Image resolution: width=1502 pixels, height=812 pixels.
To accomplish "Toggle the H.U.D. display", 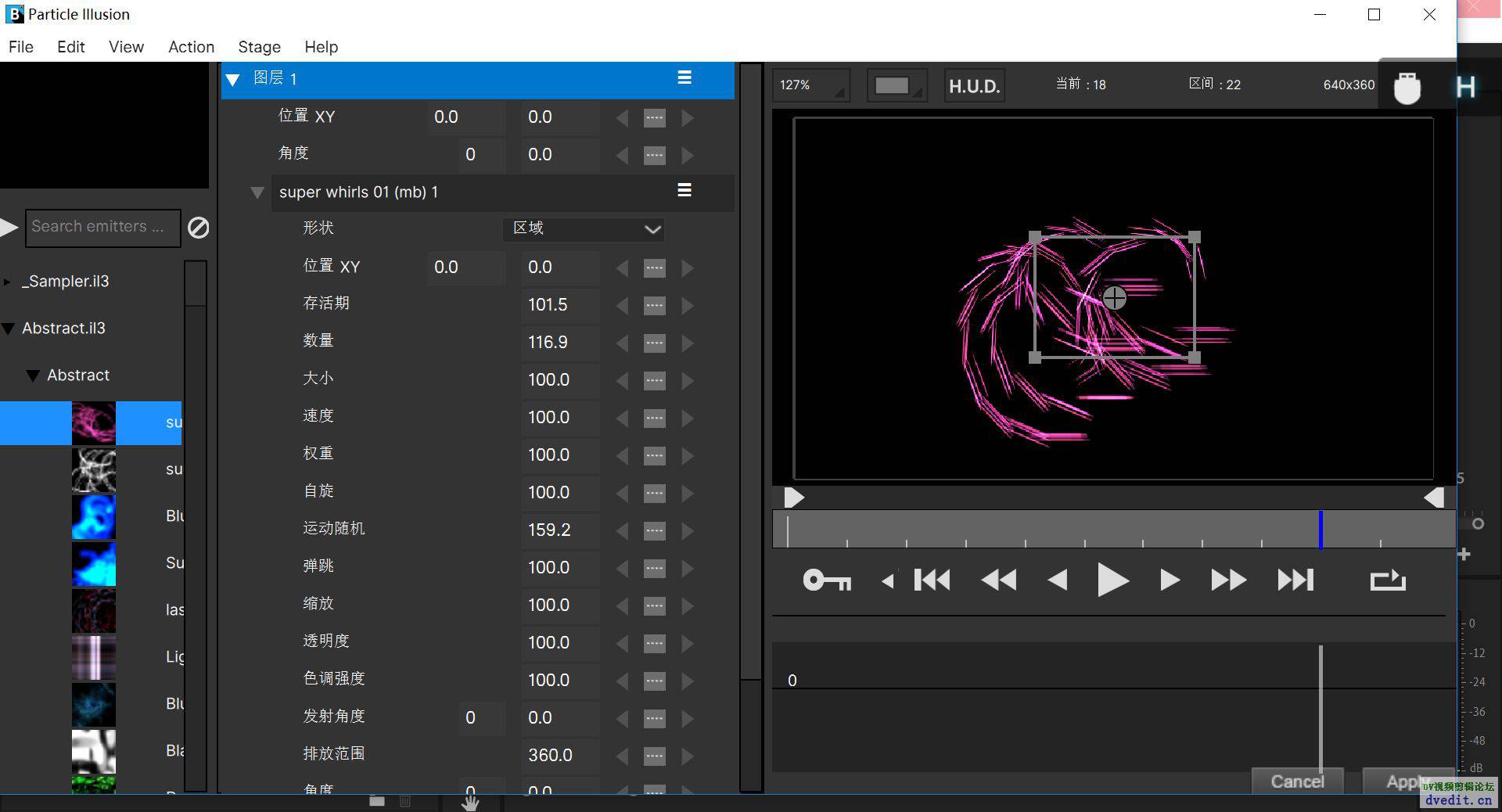I will [974, 85].
